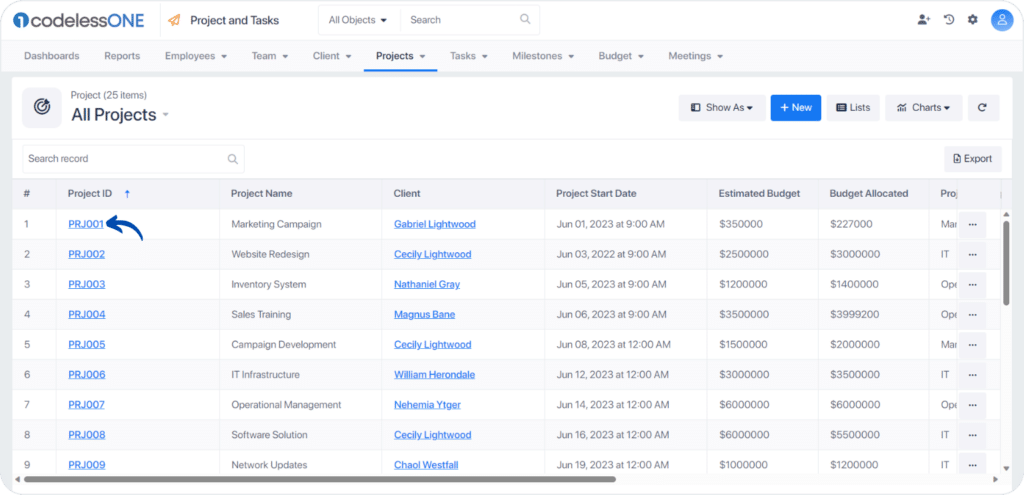Expand the Meetings menu
The width and height of the screenshot is (1024, 495).
click(x=696, y=56)
